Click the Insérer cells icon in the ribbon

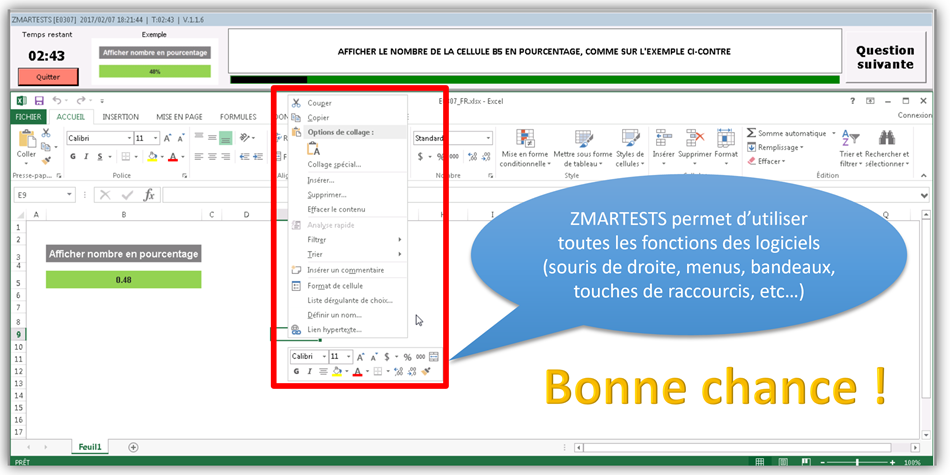663,138
